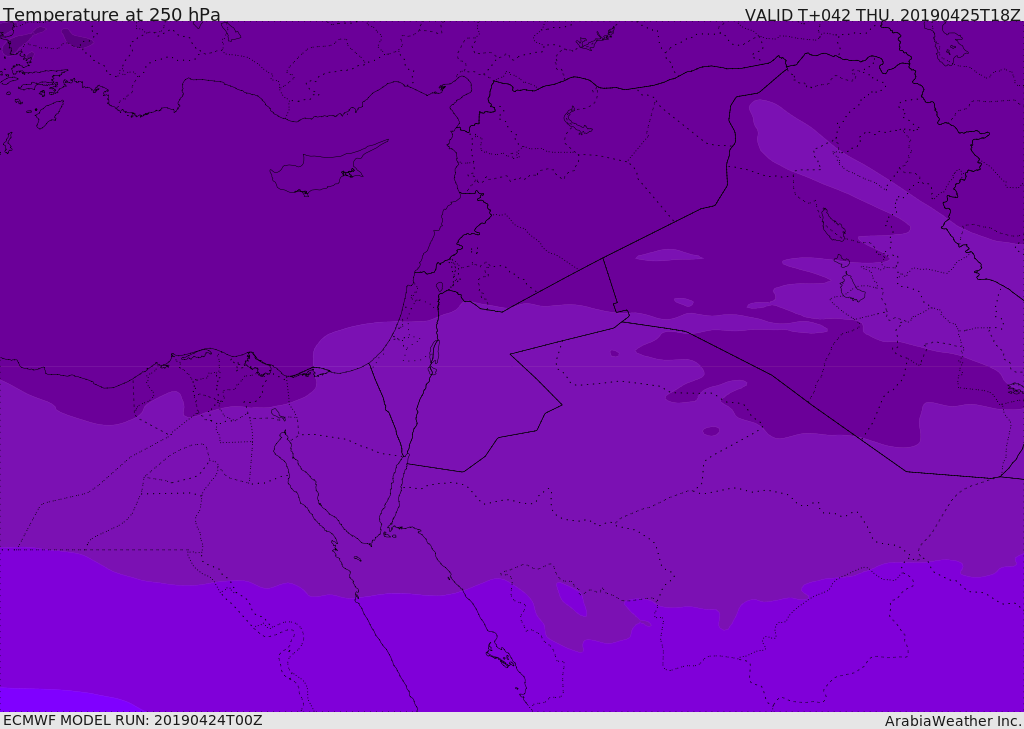Image resolution: width=1024 pixels, height=729 pixels.
Task: Click the 'ECMWF MODEL RUN: 20190424T00Z' footer text
Action: tap(133, 720)
